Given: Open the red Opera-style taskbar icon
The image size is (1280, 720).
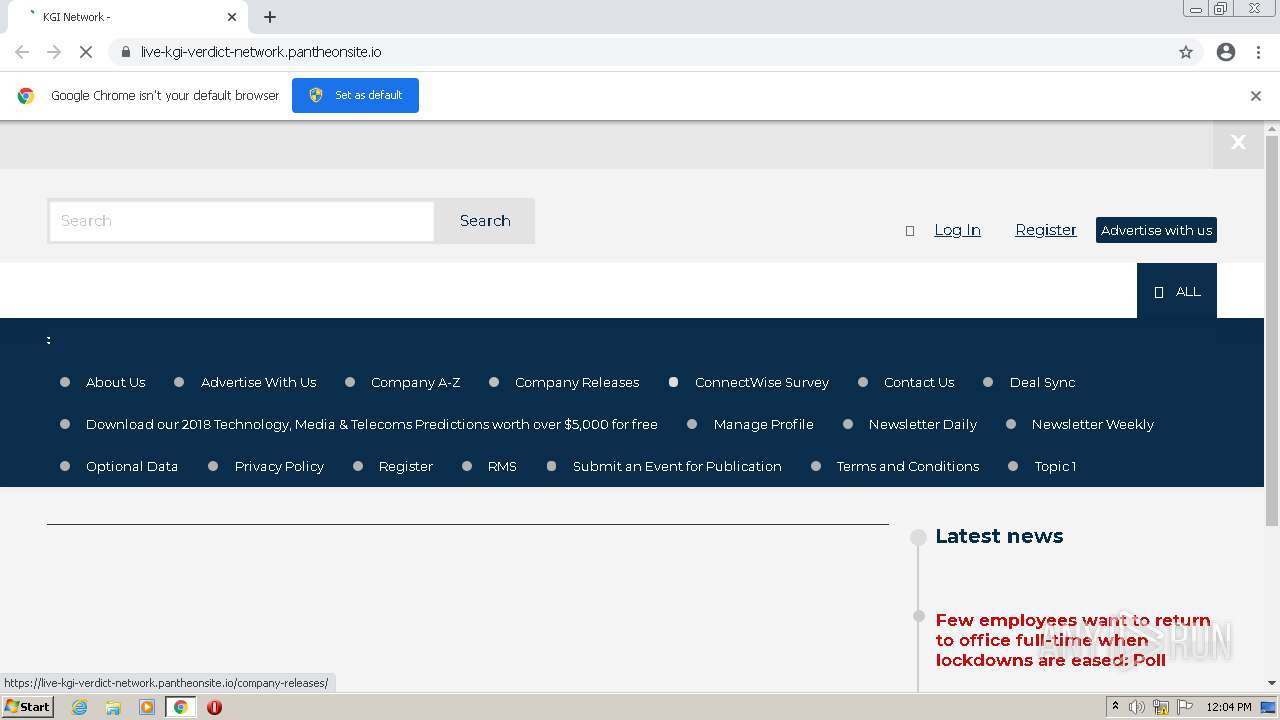Looking at the screenshot, I should (x=214, y=707).
